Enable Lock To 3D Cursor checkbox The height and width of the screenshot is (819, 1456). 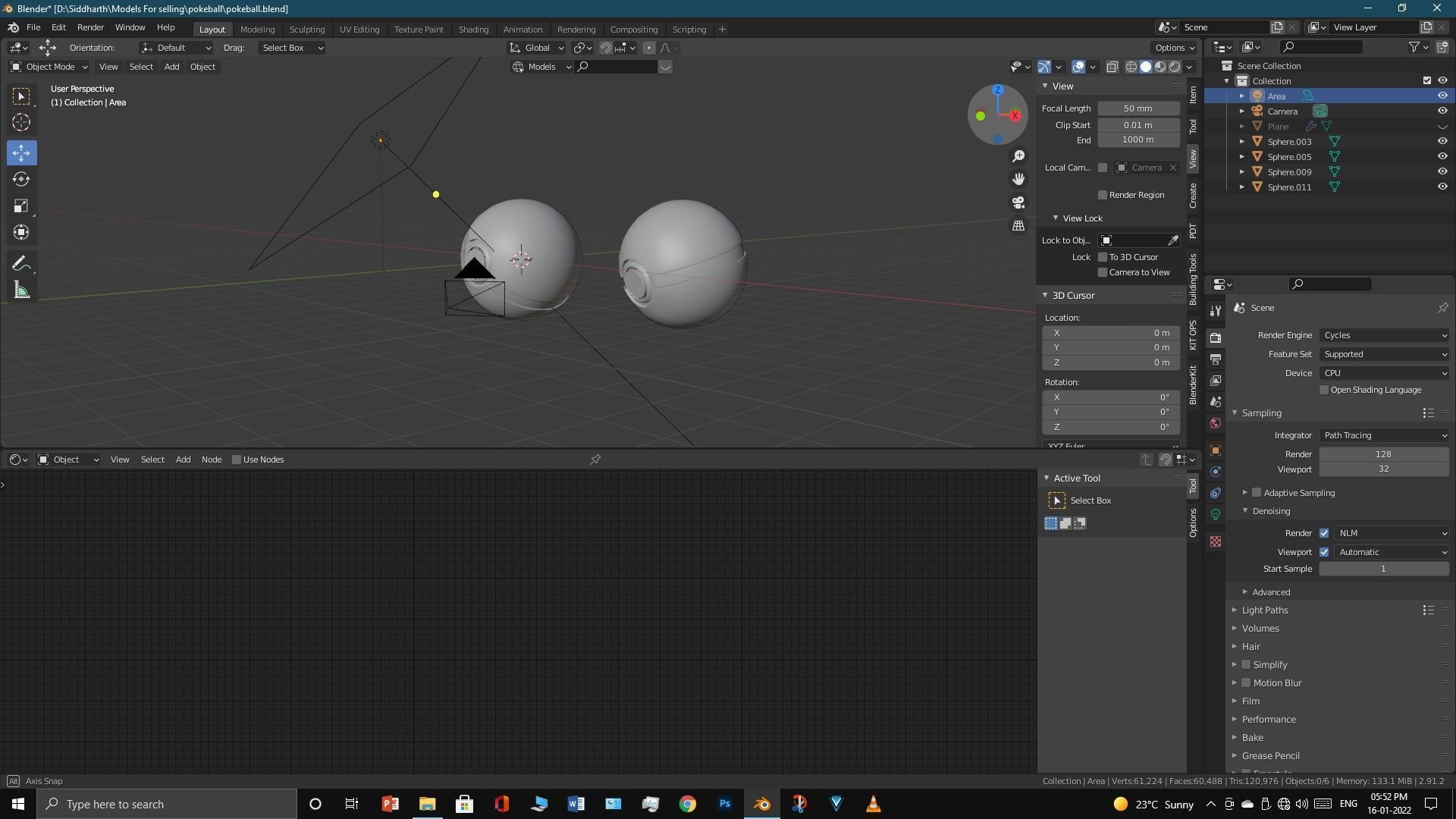pyautogui.click(x=1103, y=257)
